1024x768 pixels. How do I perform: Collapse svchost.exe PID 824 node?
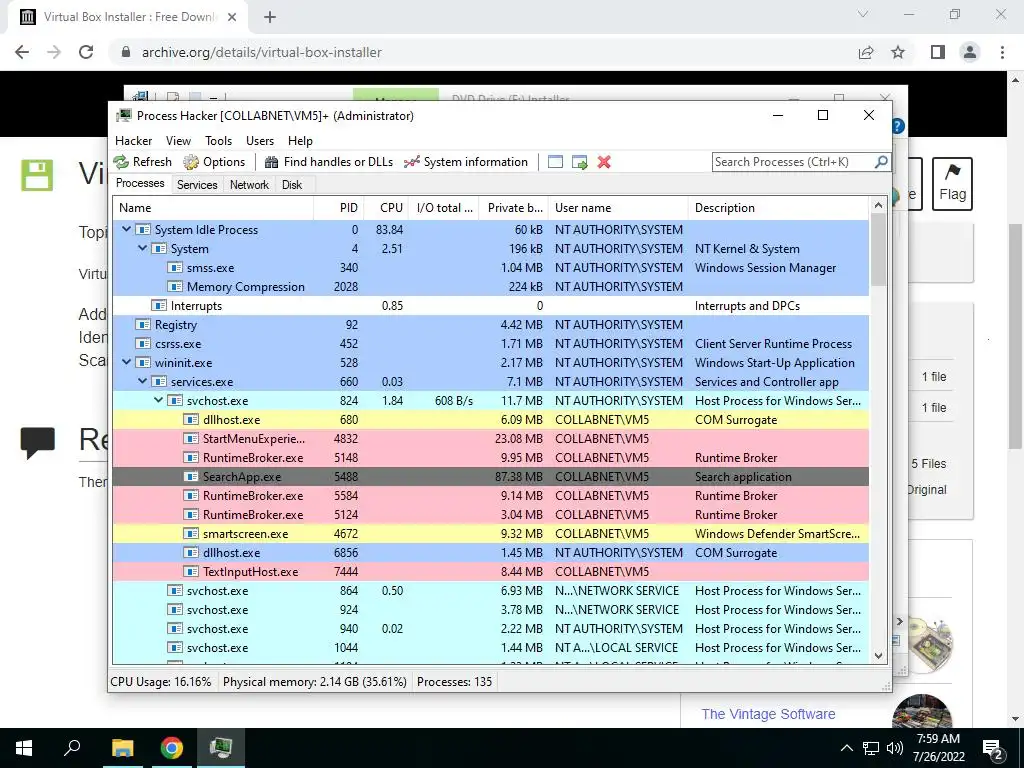click(159, 400)
